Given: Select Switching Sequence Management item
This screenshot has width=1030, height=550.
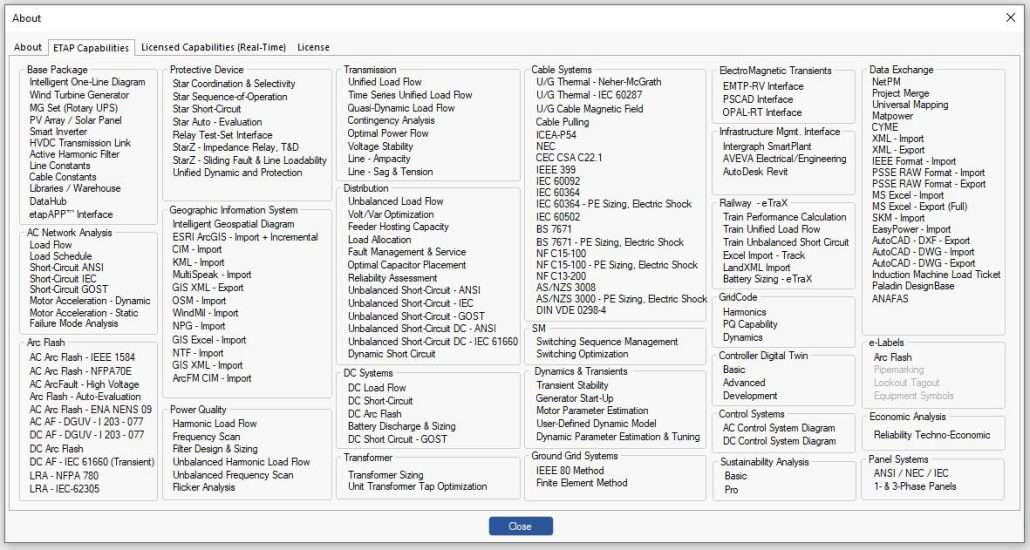Looking at the screenshot, I should [x=607, y=342].
